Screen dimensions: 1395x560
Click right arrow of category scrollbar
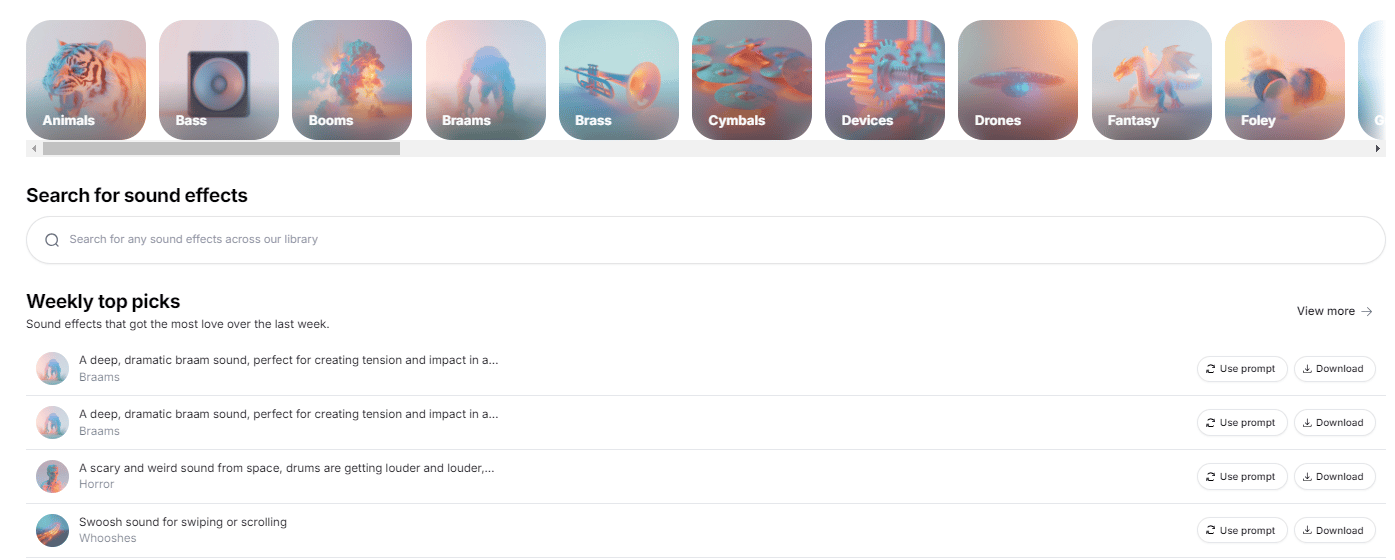(x=1377, y=149)
